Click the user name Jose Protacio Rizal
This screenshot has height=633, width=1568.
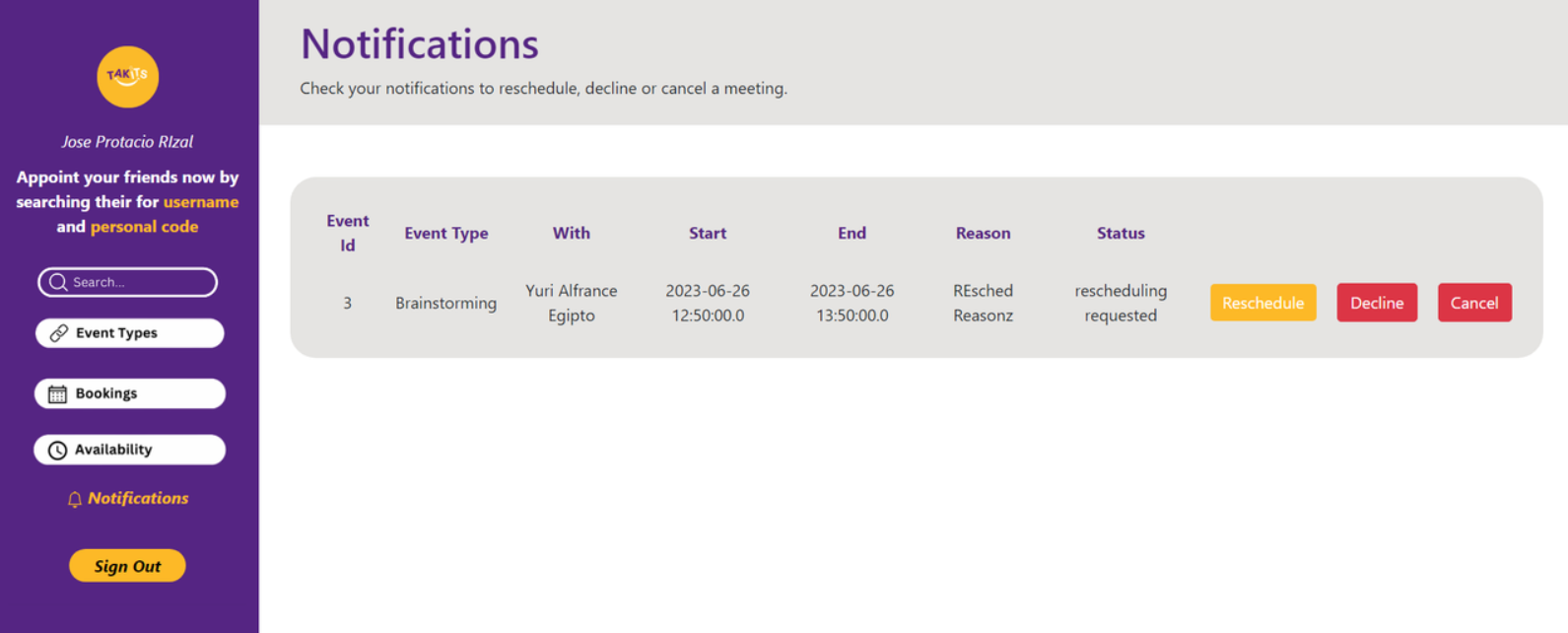(x=127, y=142)
